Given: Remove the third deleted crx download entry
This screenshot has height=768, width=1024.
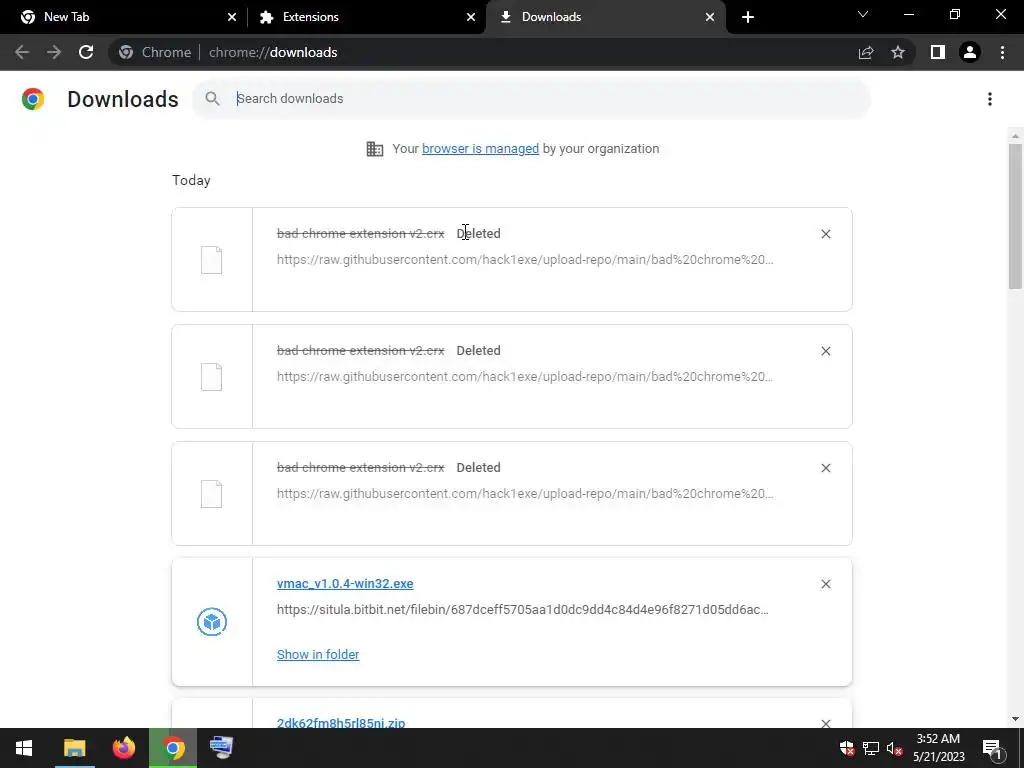Looking at the screenshot, I should tap(825, 468).
